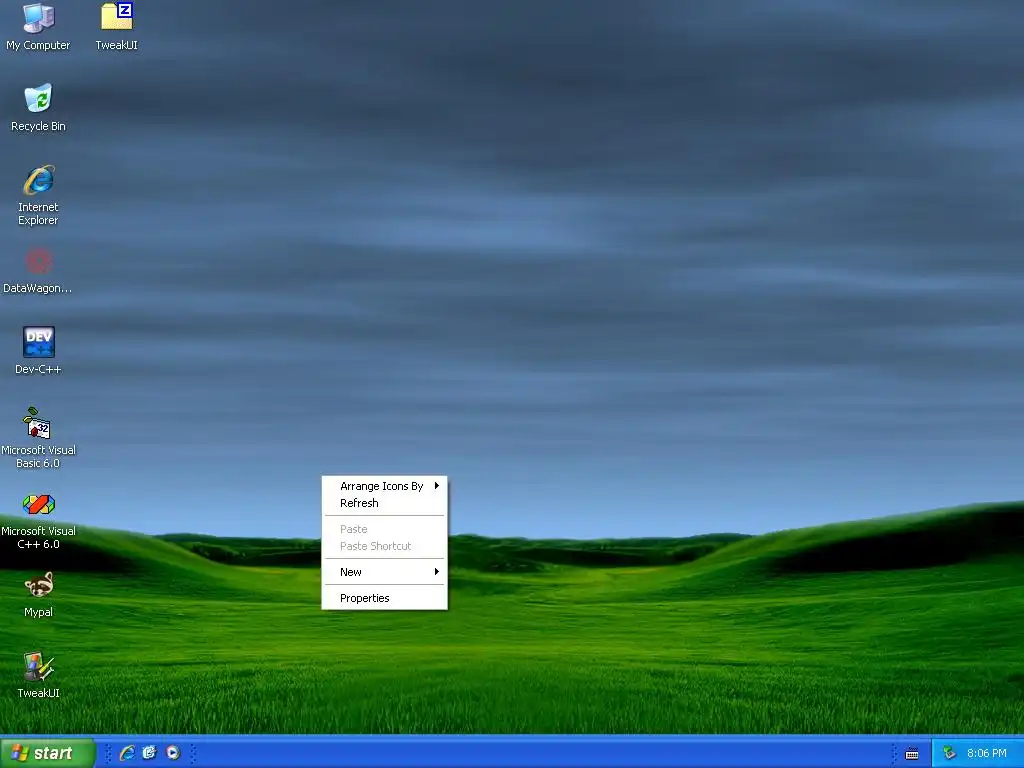Select the Internet Explorer desktop shortcut

[x=38, y=195]
